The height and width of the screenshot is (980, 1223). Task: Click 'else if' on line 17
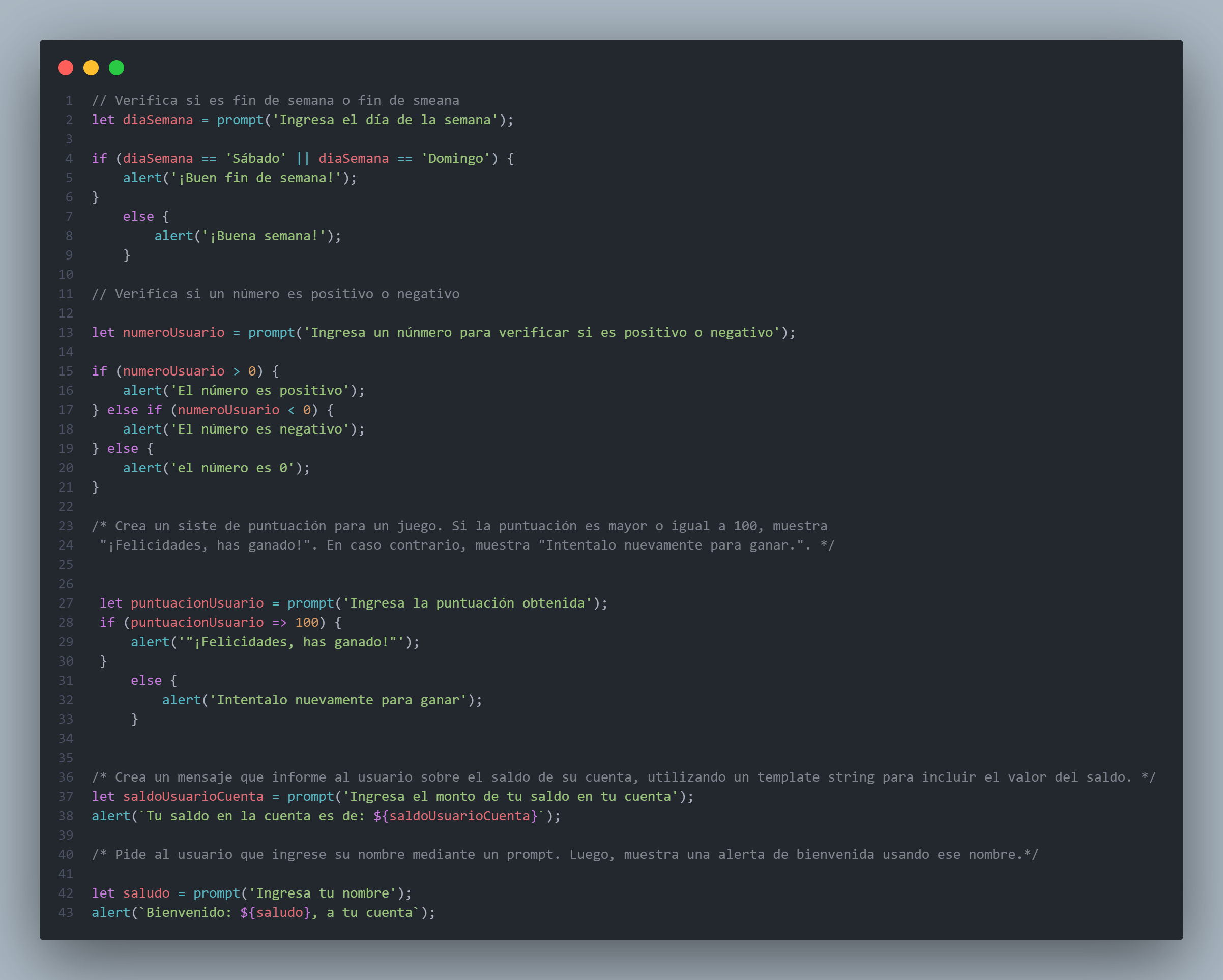tap(134, 410)
